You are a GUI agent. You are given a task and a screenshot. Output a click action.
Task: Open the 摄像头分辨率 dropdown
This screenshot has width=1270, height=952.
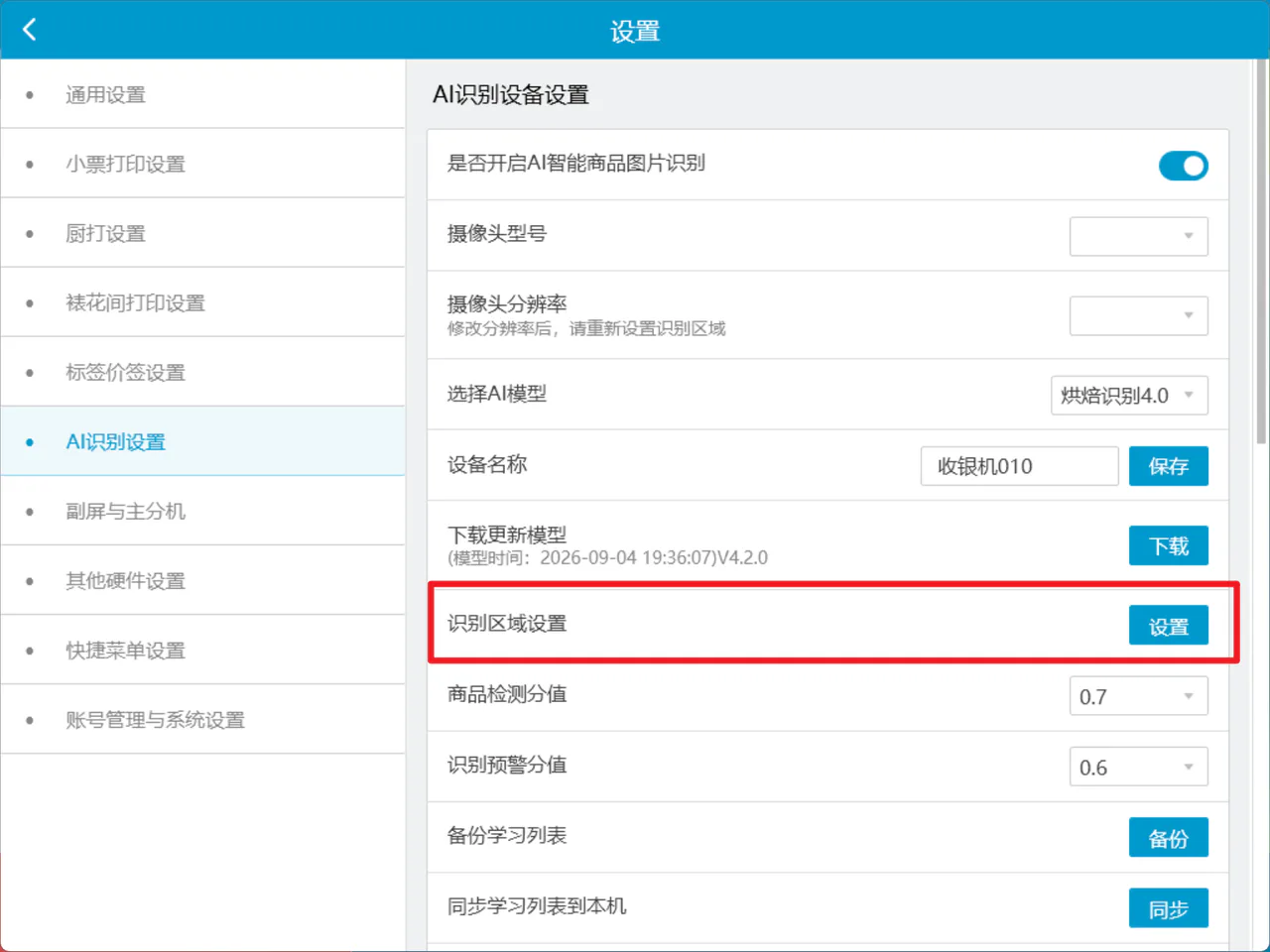(1138, 315)
